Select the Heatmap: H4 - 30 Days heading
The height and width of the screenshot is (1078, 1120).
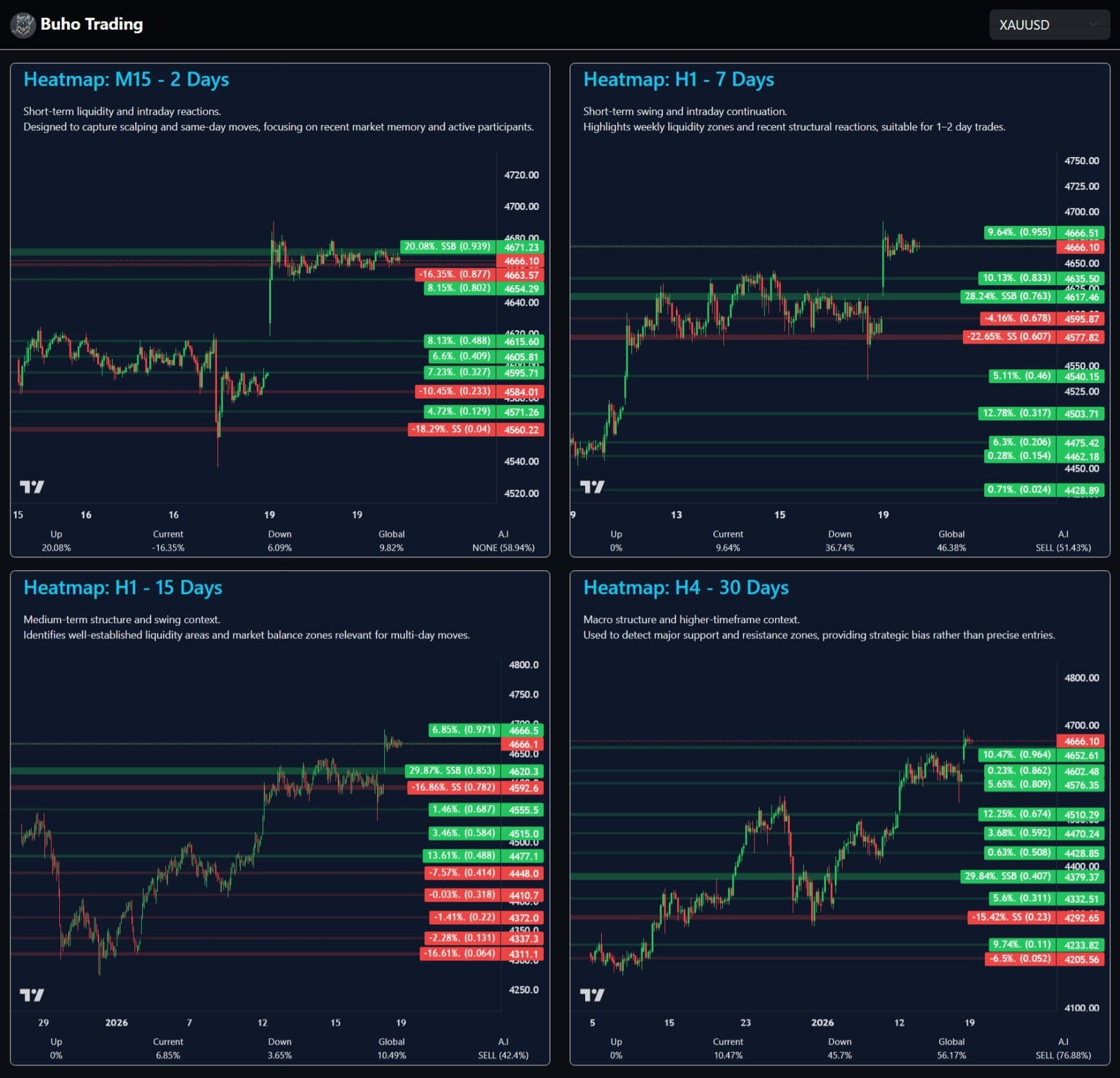tap(686, 588)
